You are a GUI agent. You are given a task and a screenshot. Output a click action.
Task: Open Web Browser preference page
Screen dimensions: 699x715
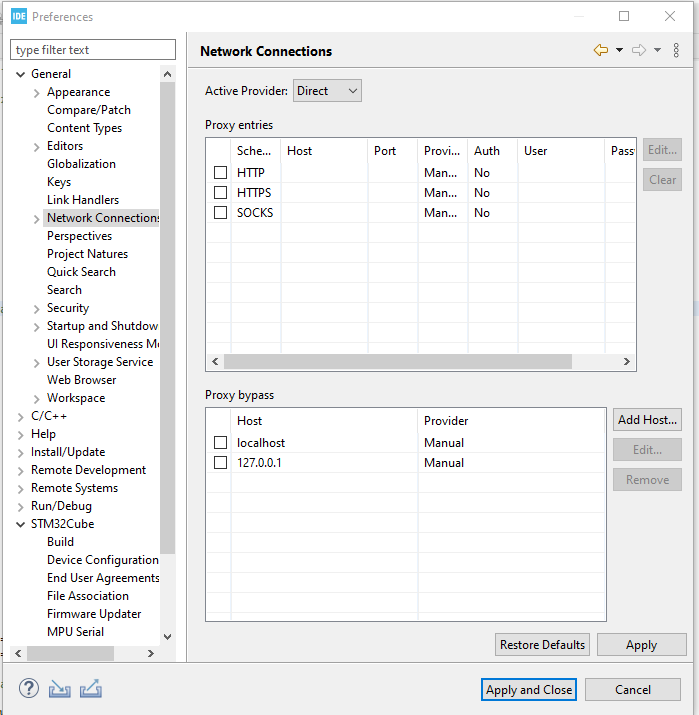click(x=82, y=380)
